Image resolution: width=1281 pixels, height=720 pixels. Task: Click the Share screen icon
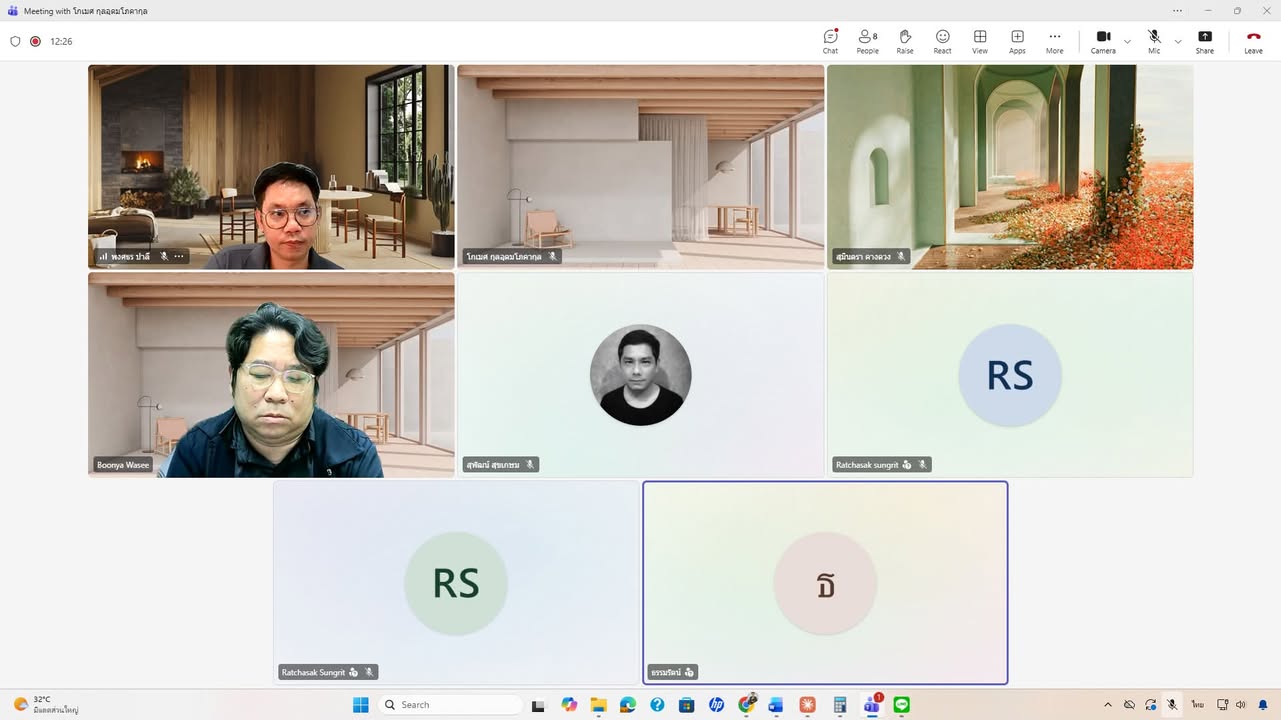click(x=1205, y=41)
